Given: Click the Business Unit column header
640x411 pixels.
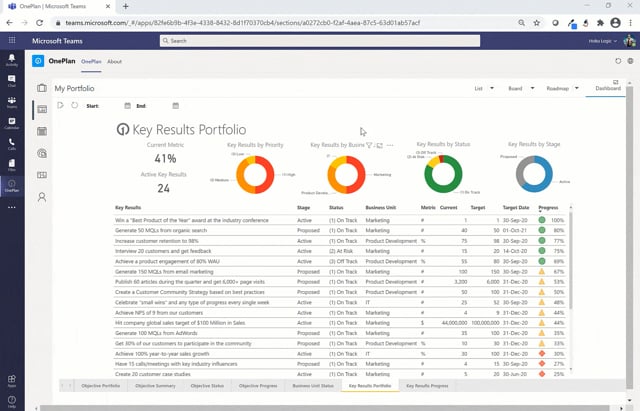Looking at the screenshot, I should click(x=380, y=208).
